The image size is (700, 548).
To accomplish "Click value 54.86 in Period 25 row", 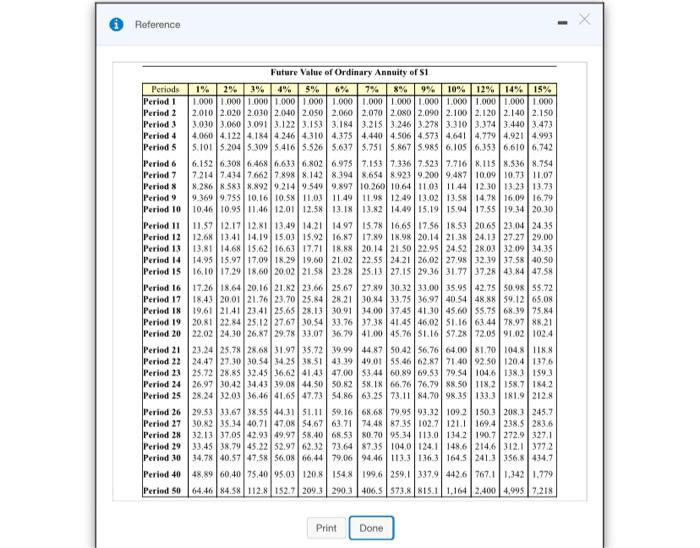I will (x=342, y=395).
